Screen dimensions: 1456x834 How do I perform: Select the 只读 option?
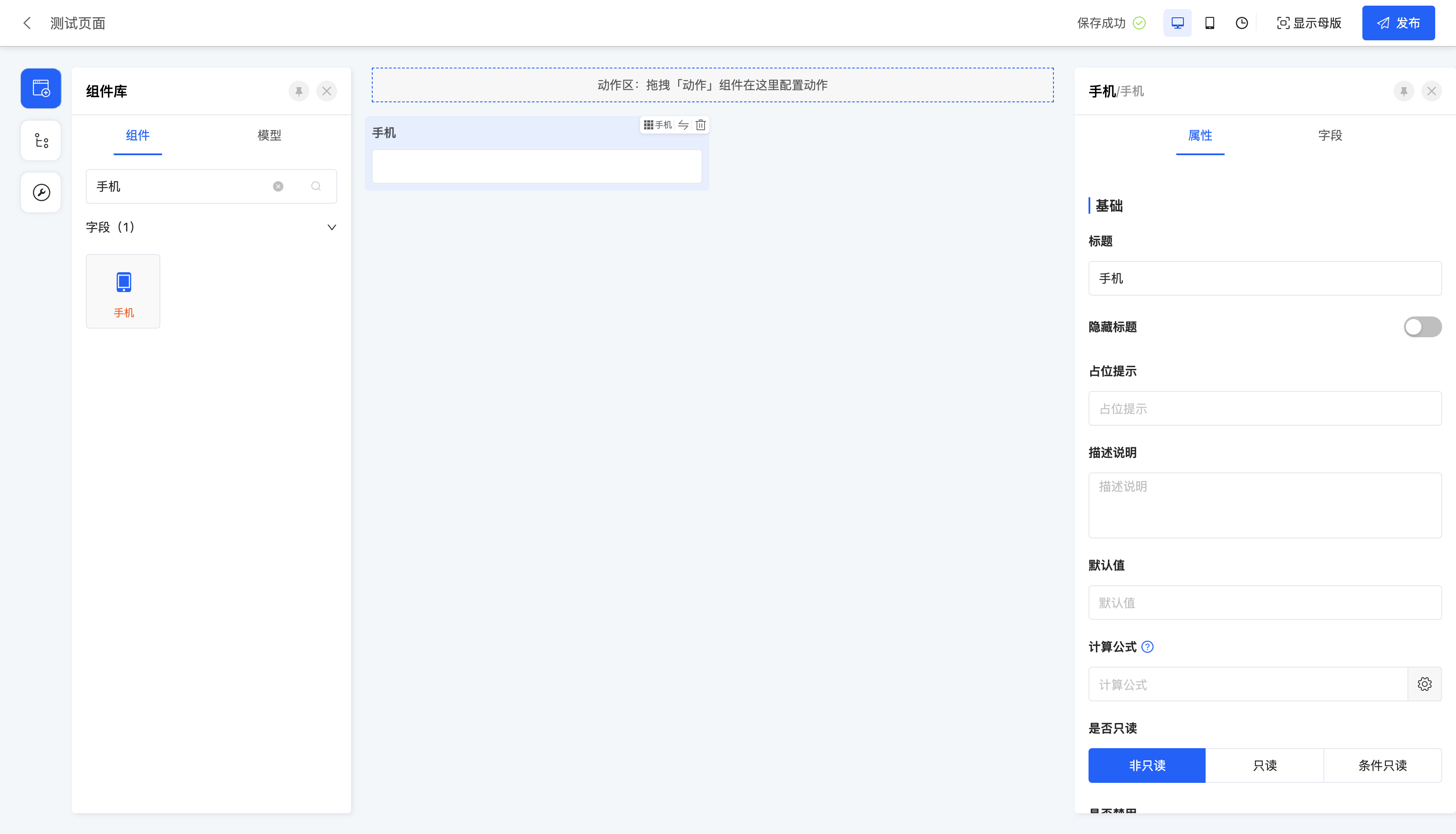tap(1265, 765)
